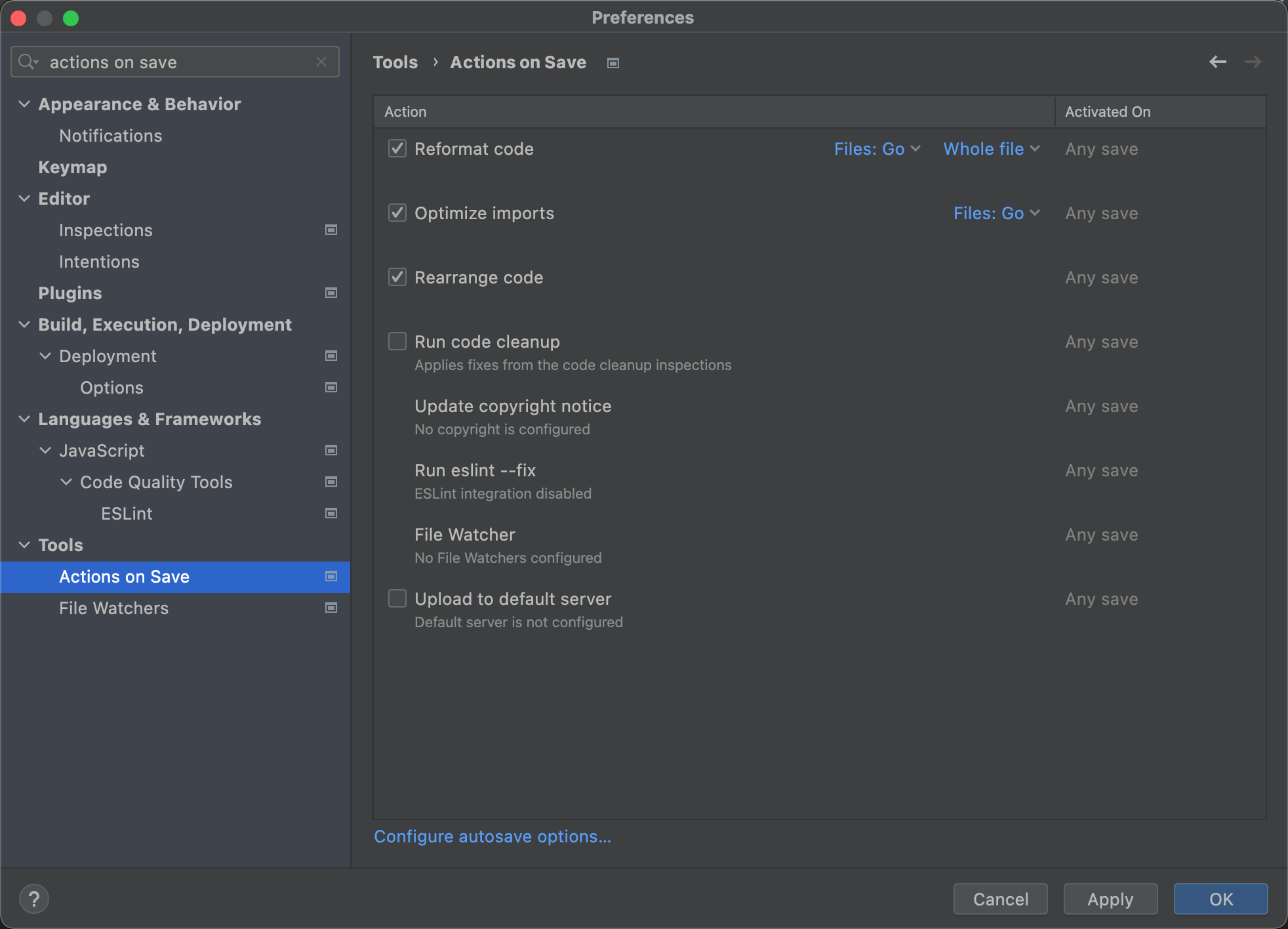Click the forward navigation arrow
The width and height of the screenshot is (1288, 929).
[1253, 62]
